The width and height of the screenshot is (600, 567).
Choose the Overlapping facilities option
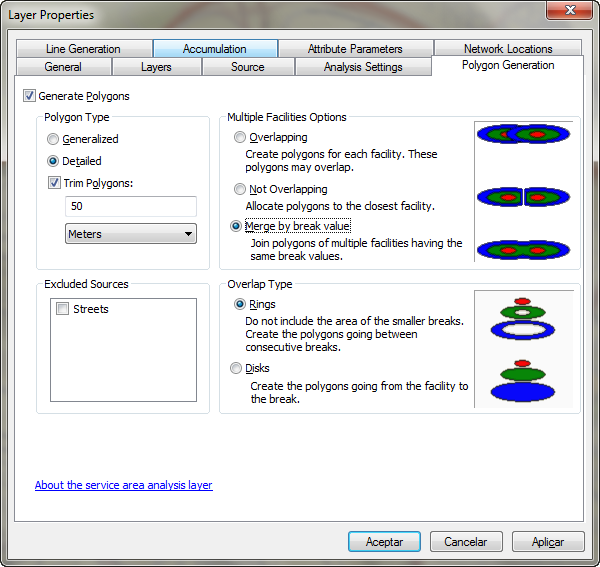[x=239, y=137]
